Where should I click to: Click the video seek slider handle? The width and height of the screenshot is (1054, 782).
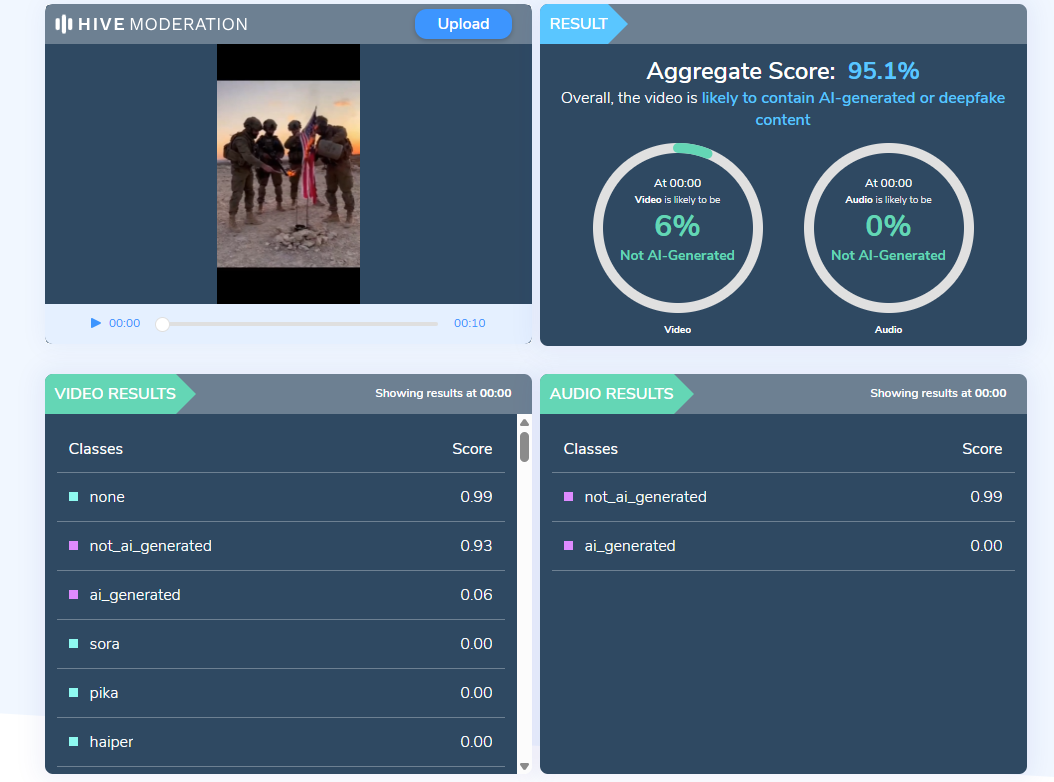163,324
